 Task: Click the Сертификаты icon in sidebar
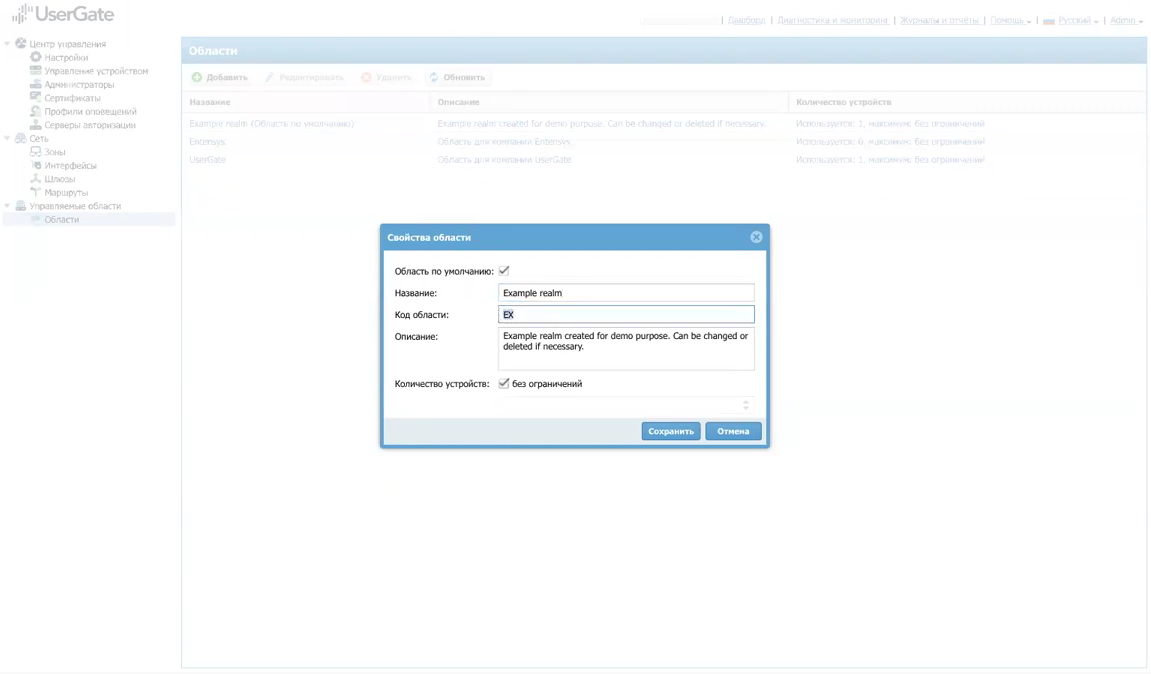35,98
